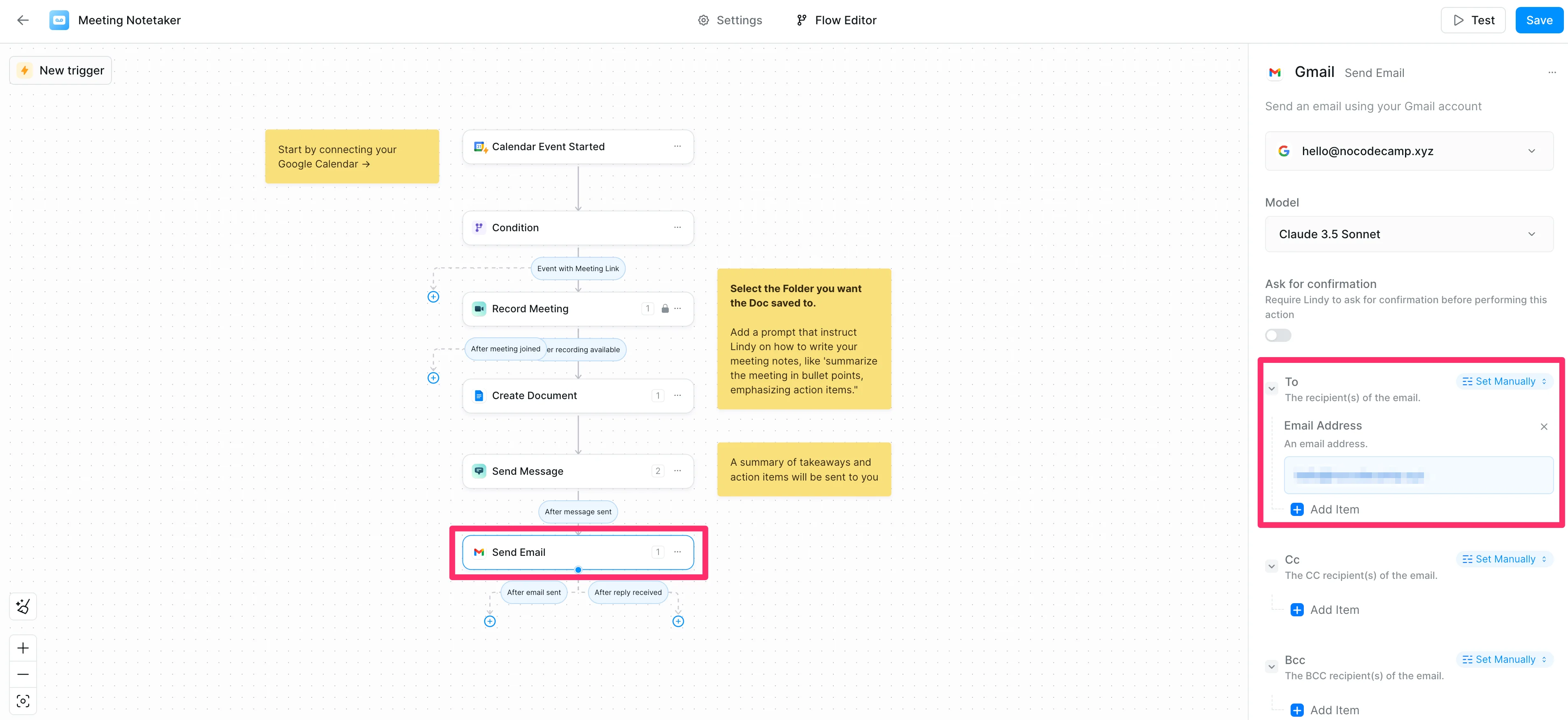Zoom out with the minus icon
The image size is (1568, 720).
tap(23, 674)
